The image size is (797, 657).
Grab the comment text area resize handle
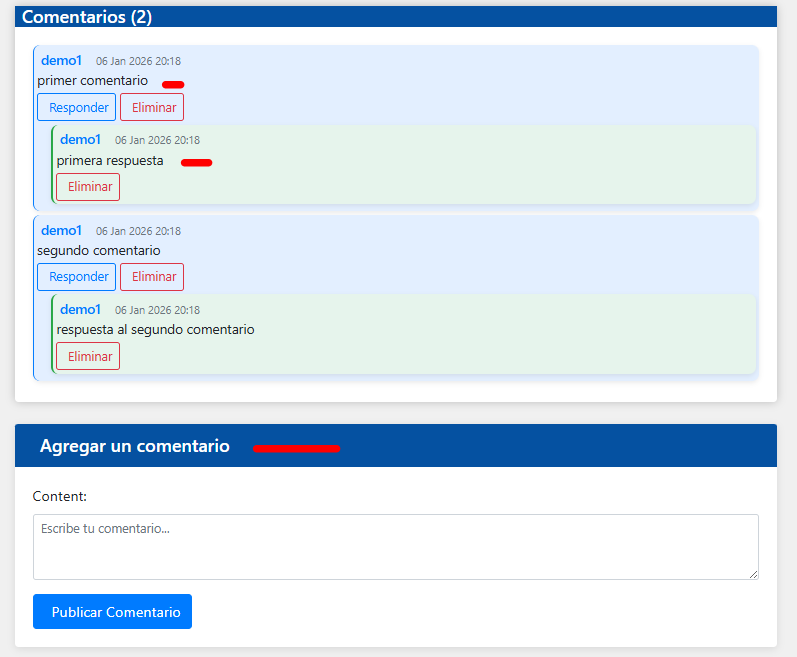pyautogui.click(x=753, y=574)
